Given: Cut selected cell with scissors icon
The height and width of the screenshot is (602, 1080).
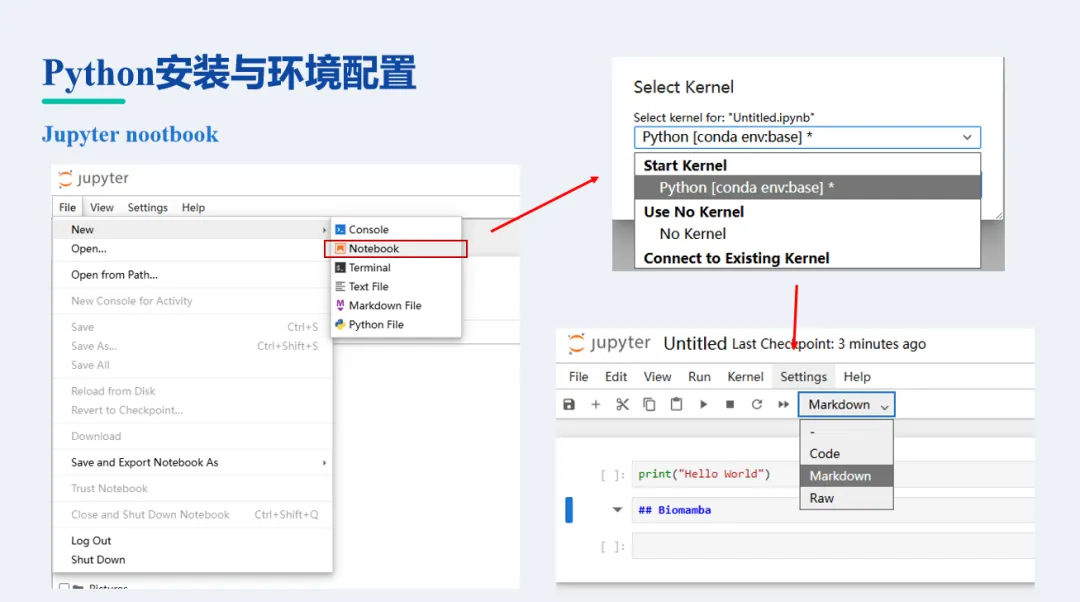Looking at the screenshot, I should pyautogui.click(x=623, y=404).
